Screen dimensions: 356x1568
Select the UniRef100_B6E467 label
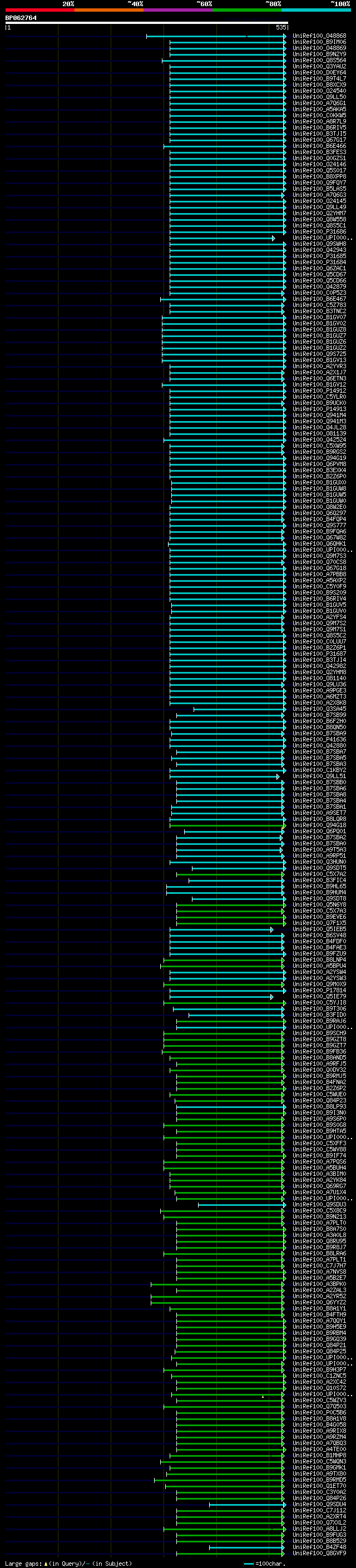pos(319,299)
